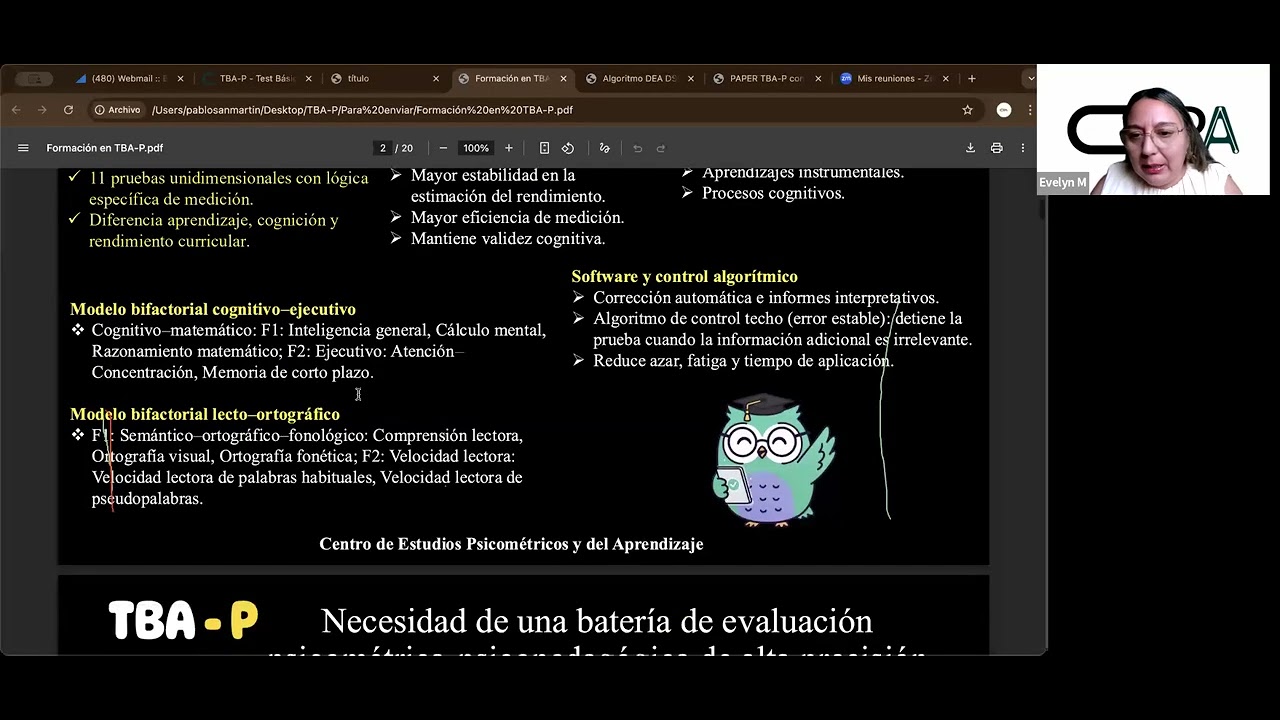Screen dimensions: 1280x720
Task: Close the Algoritmo DEA tab
Action: 690,78
